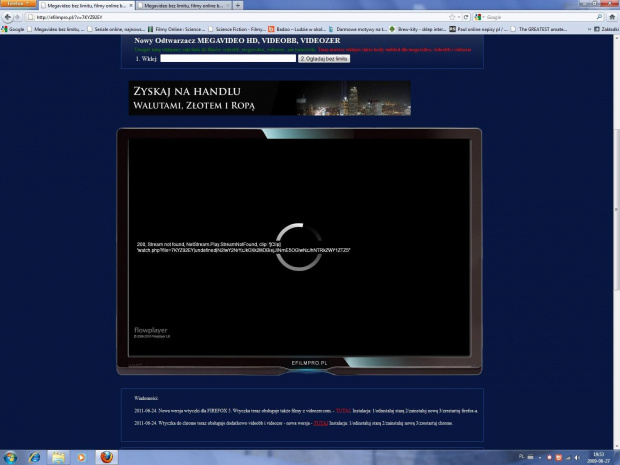Click the efilmpro.pl address bar

click(x=237, y=17)
